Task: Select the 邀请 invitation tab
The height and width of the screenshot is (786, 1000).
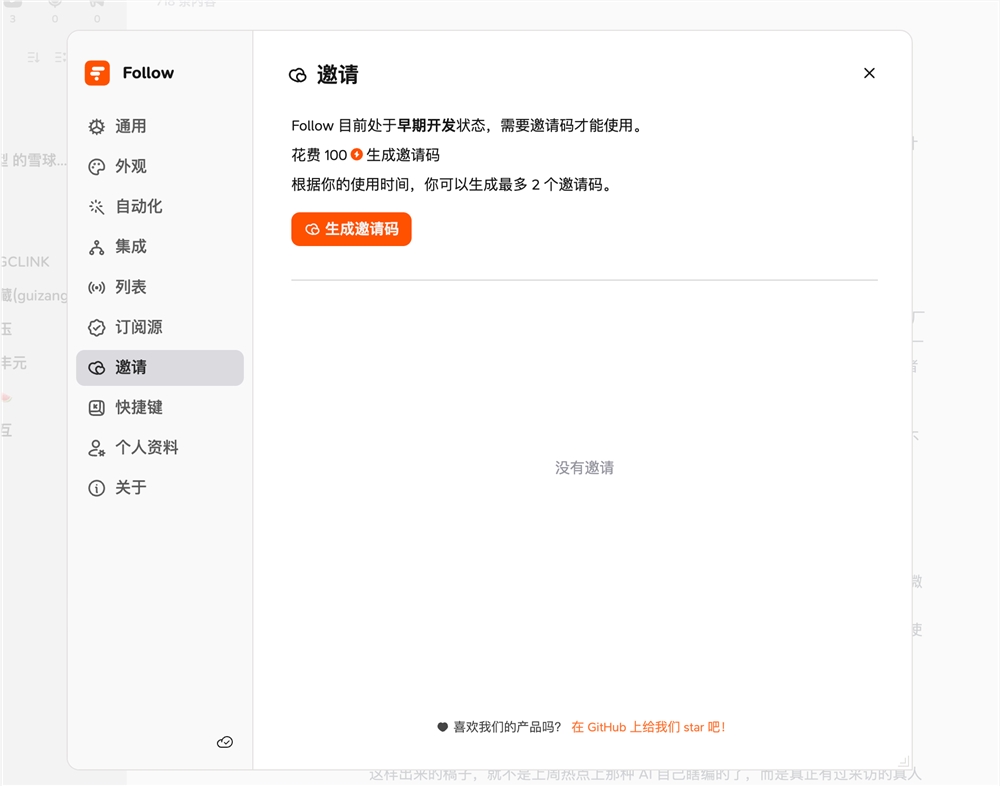Action: click(x=159, y=367)
